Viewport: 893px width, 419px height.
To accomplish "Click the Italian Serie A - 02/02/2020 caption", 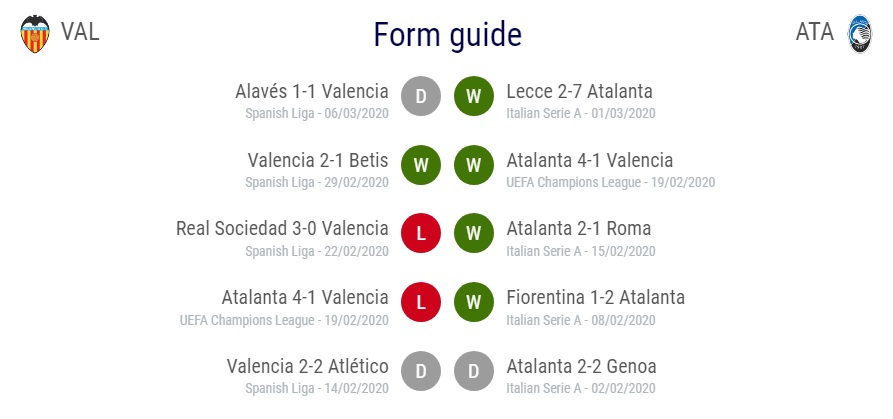I will [x=581, y=388].
